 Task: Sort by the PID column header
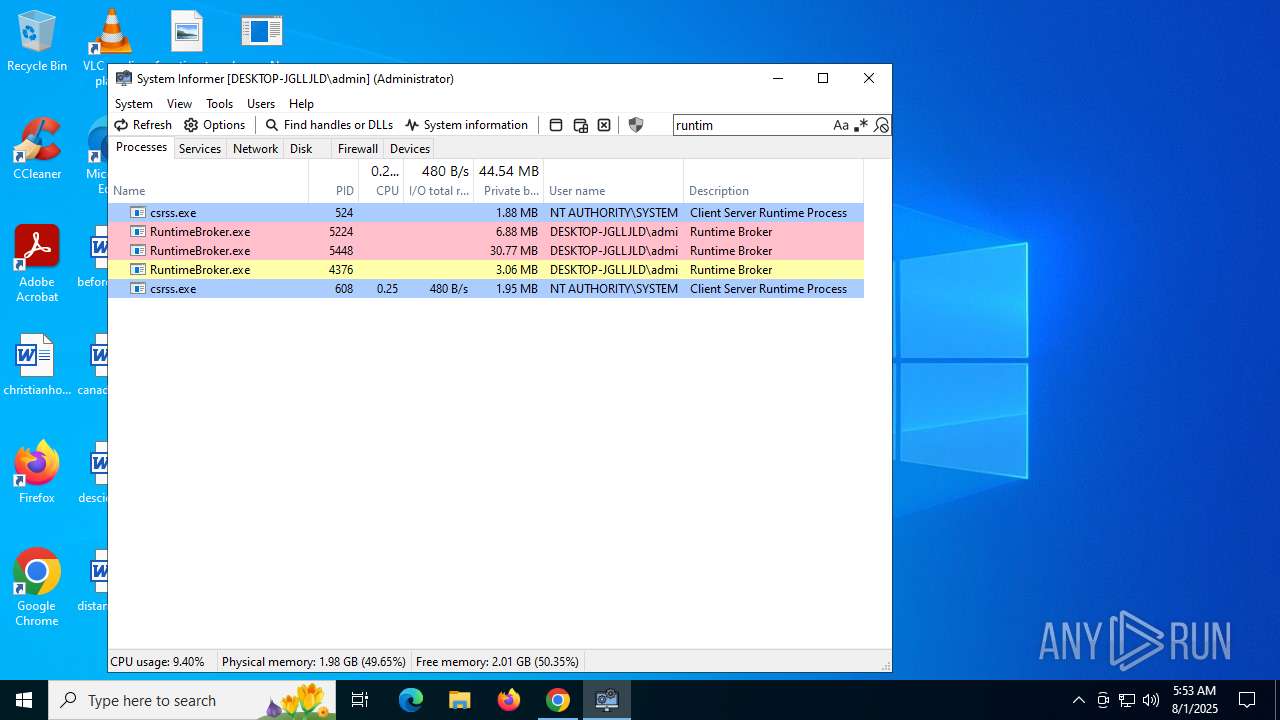(334, 181)
